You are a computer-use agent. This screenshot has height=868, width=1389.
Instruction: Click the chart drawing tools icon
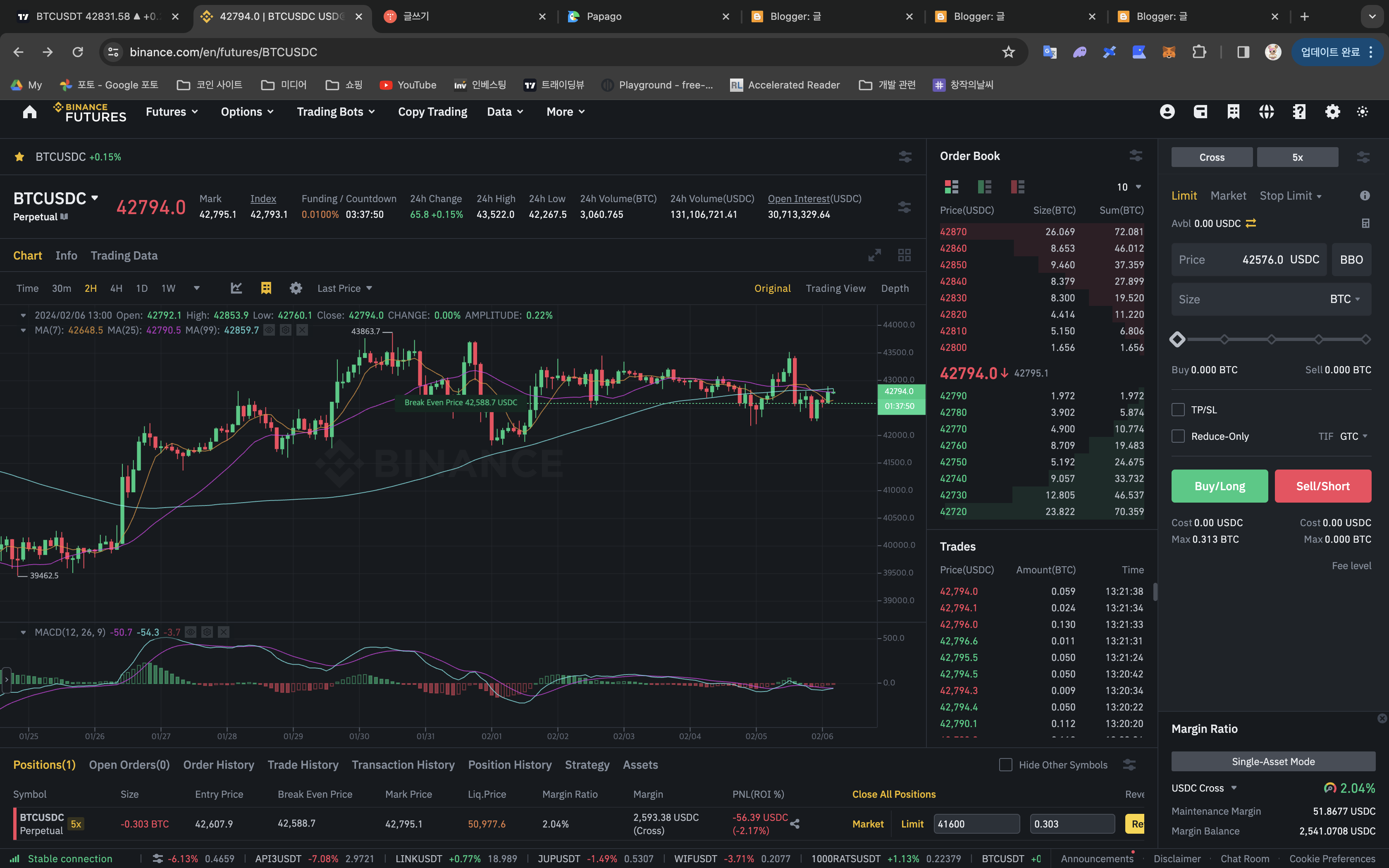(236, 288)
